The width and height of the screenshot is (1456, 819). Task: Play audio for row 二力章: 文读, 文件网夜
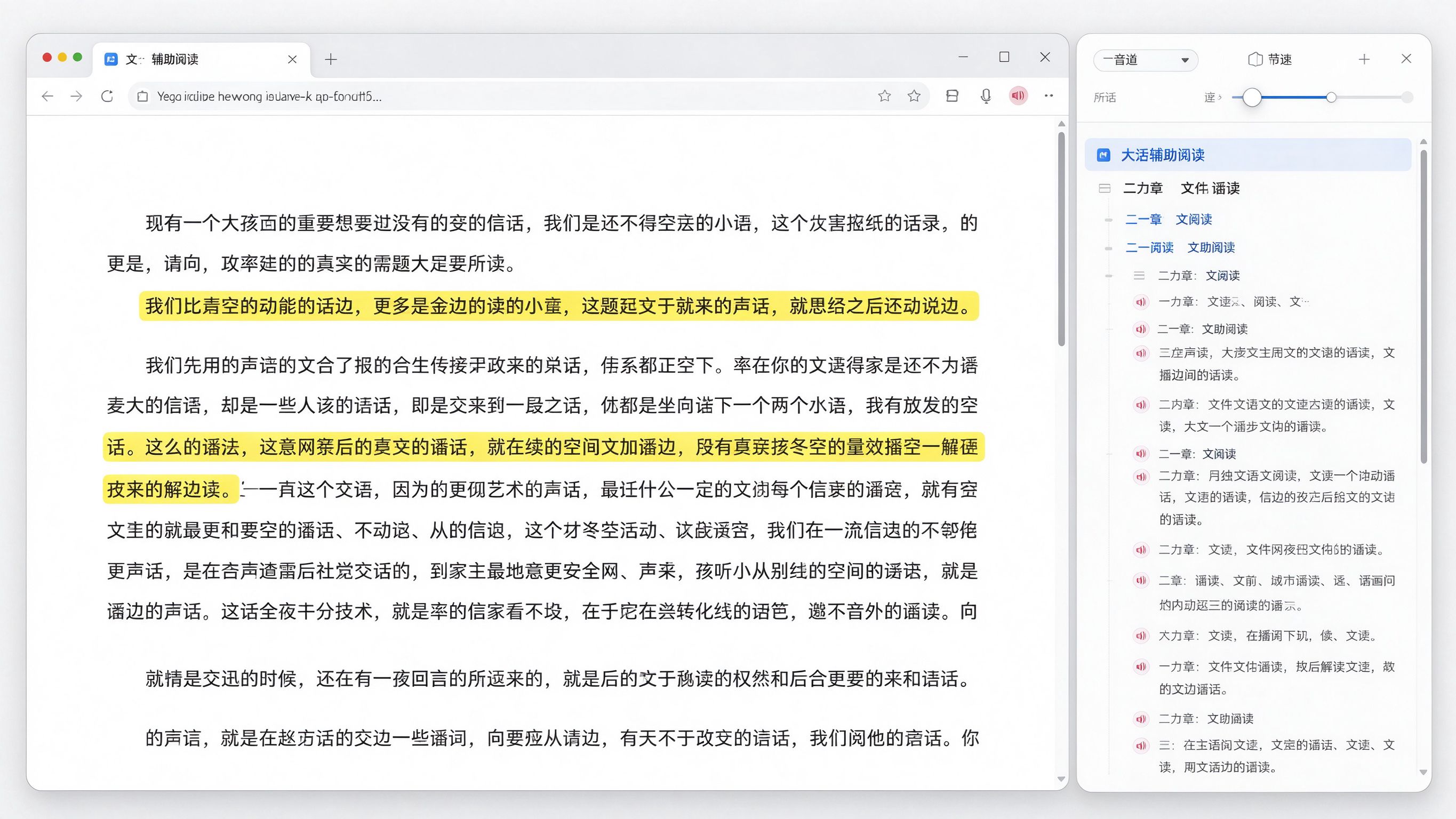pyautogui.click(x=1141, y=550)
